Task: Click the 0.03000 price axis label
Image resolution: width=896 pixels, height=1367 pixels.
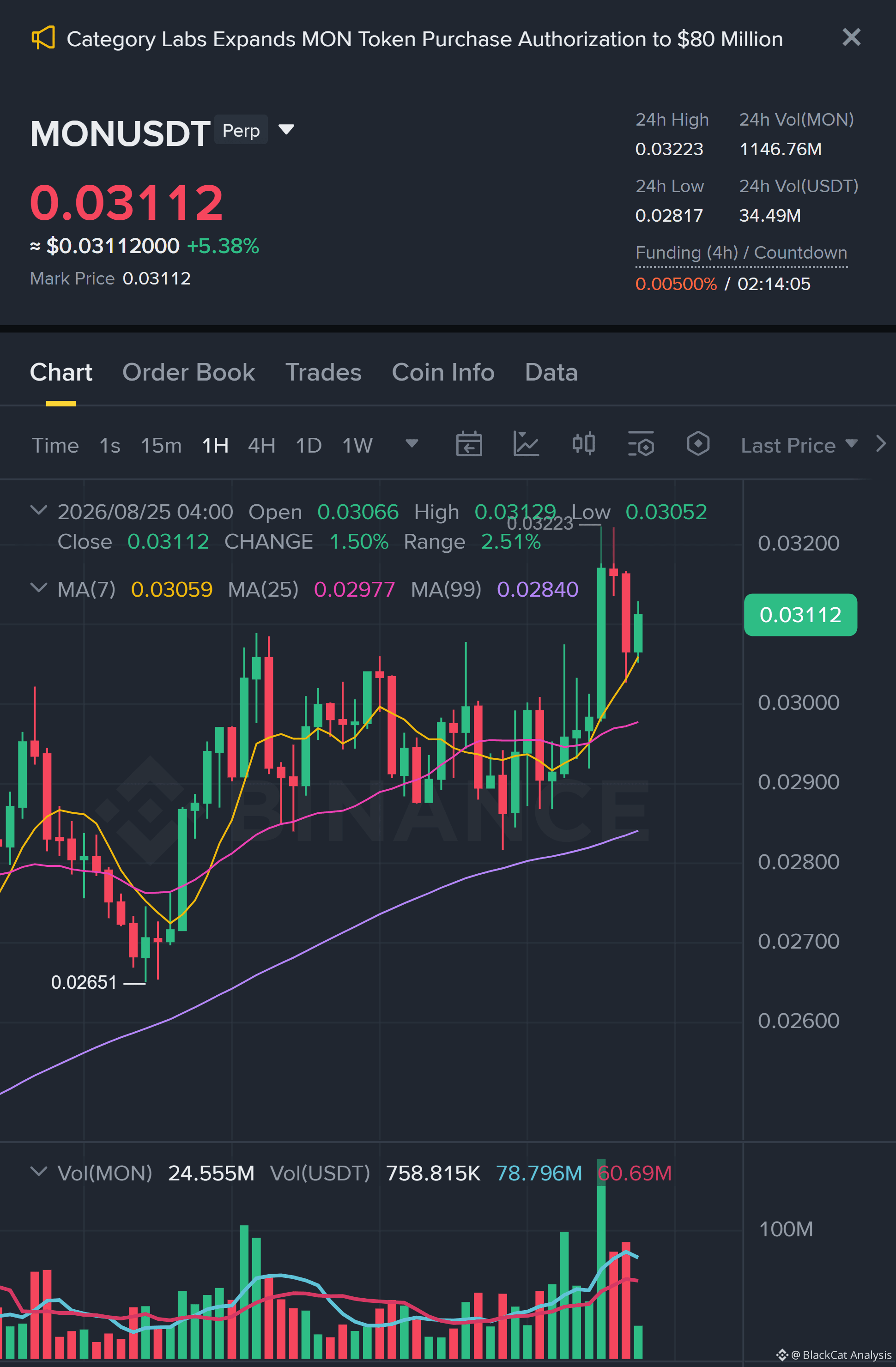Action: pos(799,702)
